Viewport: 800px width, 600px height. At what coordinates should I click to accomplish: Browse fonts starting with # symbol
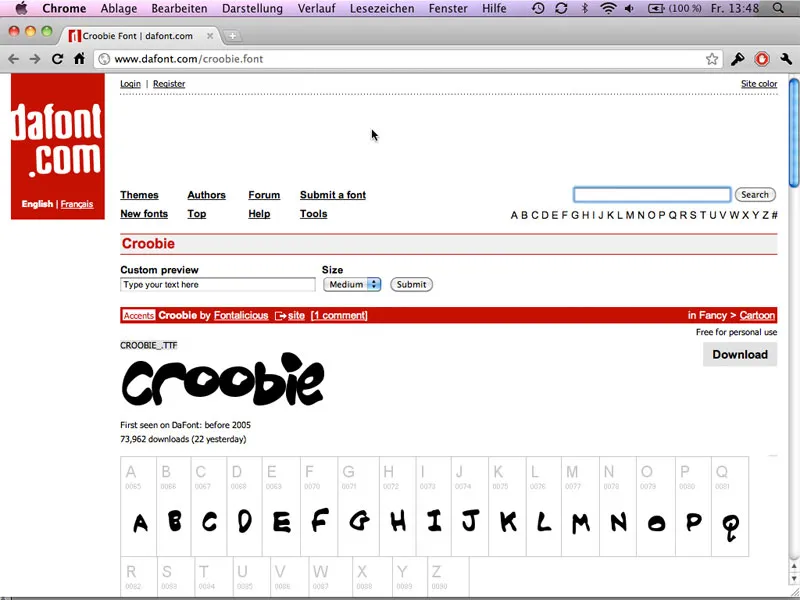coord(774,215)
